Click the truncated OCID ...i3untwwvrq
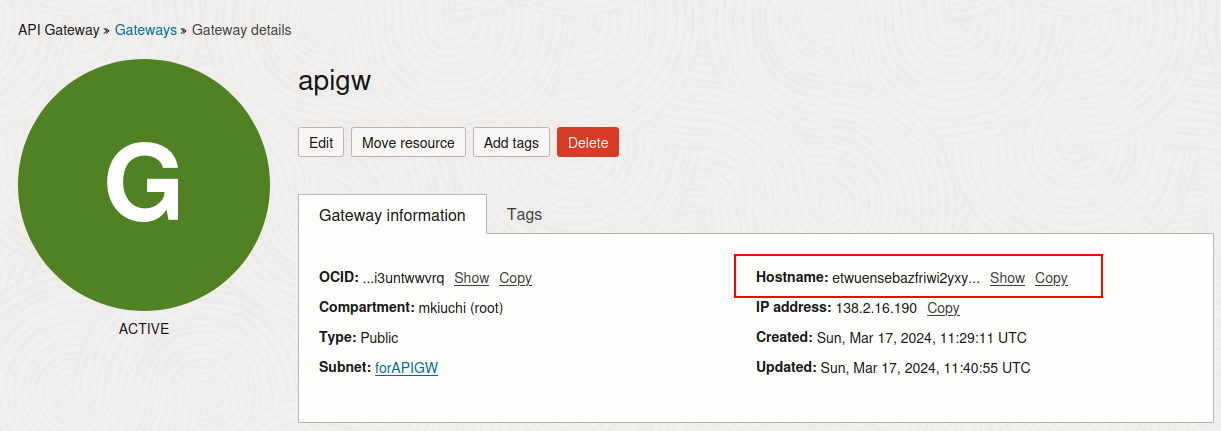The height and width of the screenshot is (431, 1221). click(403, 278)
